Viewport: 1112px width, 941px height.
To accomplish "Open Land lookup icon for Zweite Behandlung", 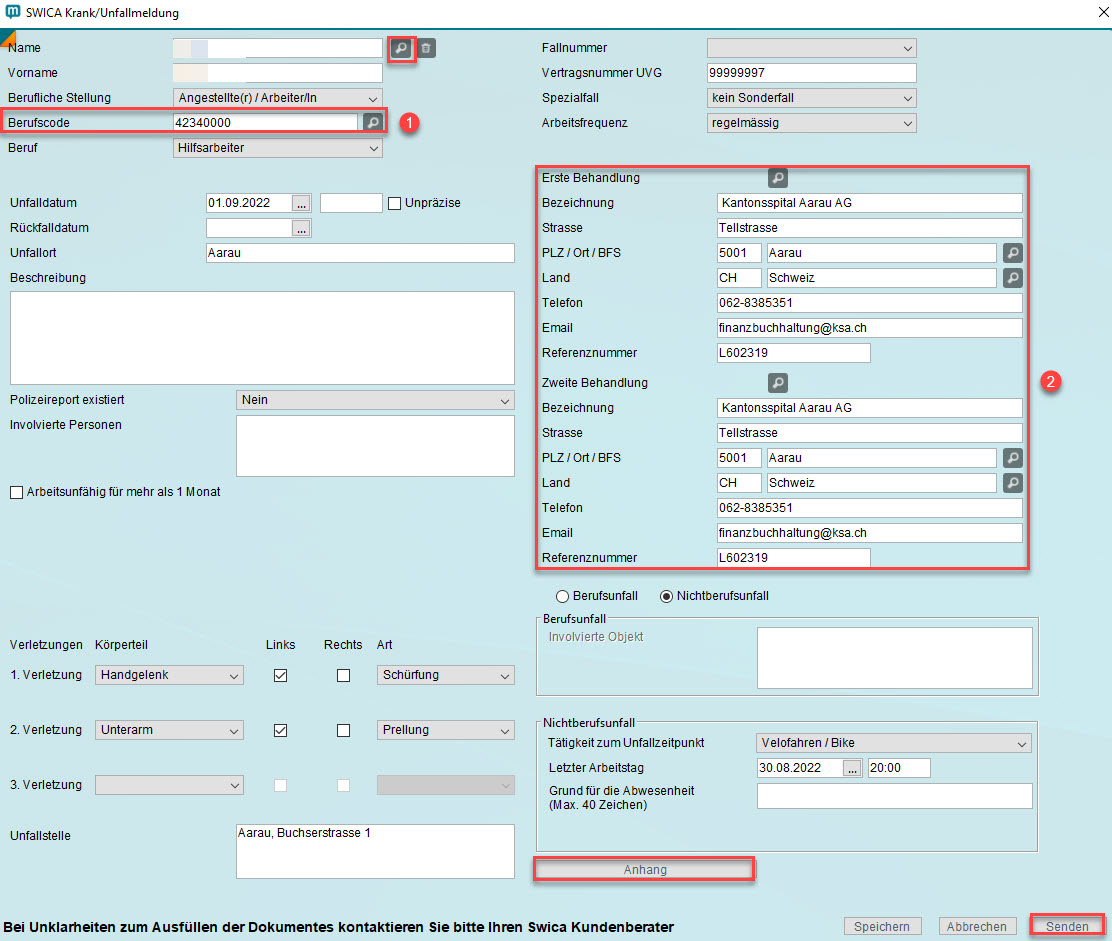I will point(1012,483).
